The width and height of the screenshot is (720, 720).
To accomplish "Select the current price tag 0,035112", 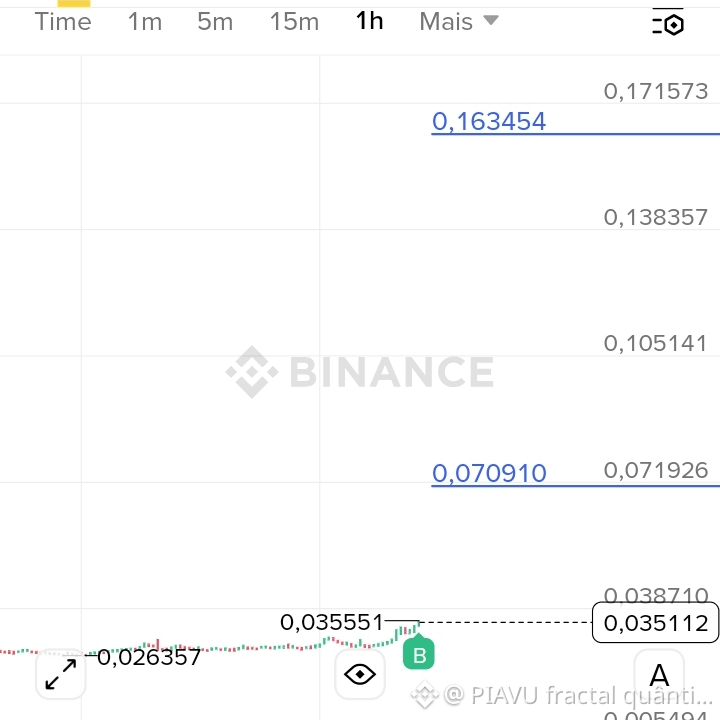I will [655, 623].
